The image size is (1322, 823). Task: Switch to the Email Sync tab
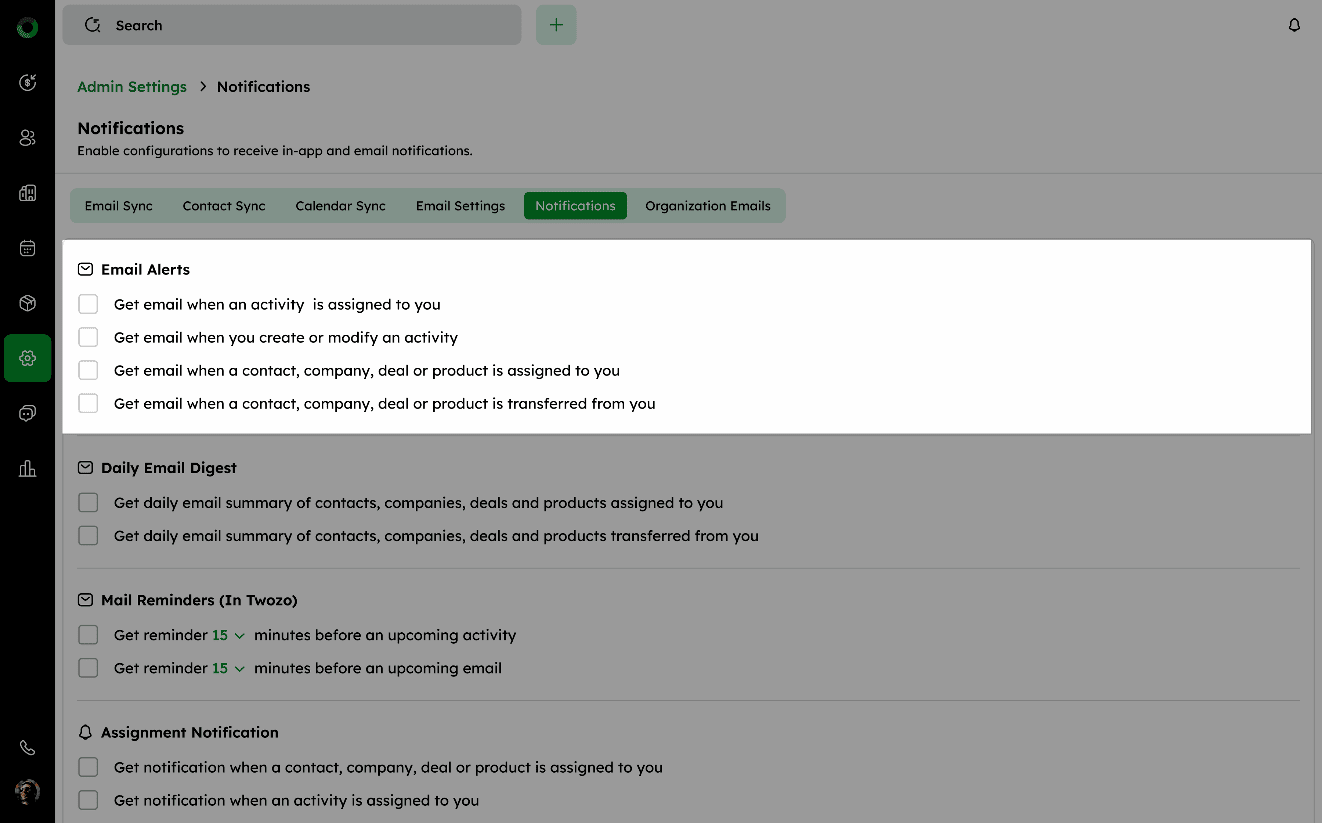pos(119,206)
